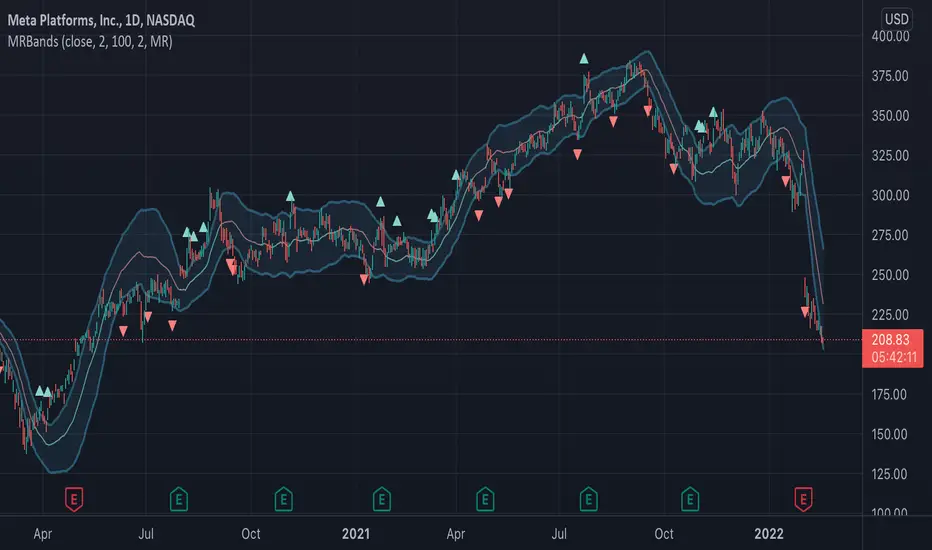Viewport: 932px width, 550px height.
Task: Select the 400.00 level on the price scale
Action: [x=890, y=36]
